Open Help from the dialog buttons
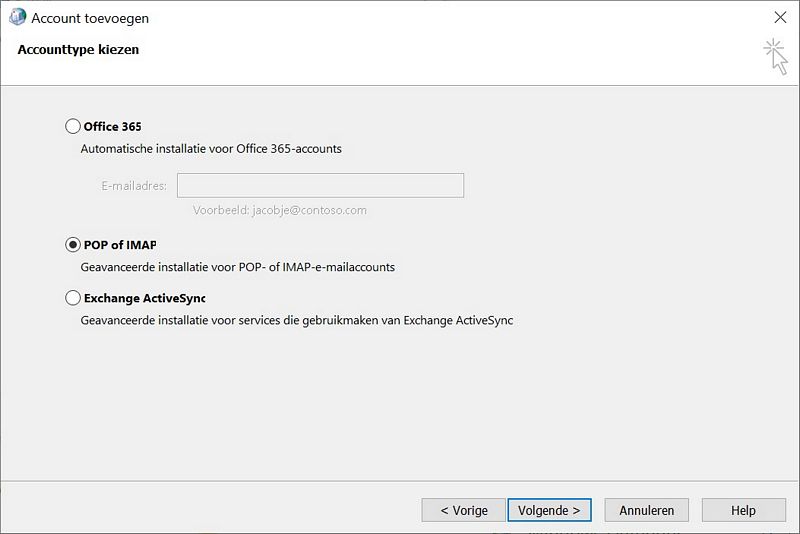This screenshot has height=534, width=800. point(743,510)
